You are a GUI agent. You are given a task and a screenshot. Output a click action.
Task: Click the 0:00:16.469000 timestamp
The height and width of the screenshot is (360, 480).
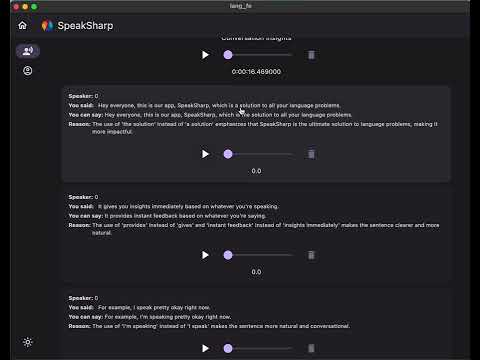coord(256,72)
